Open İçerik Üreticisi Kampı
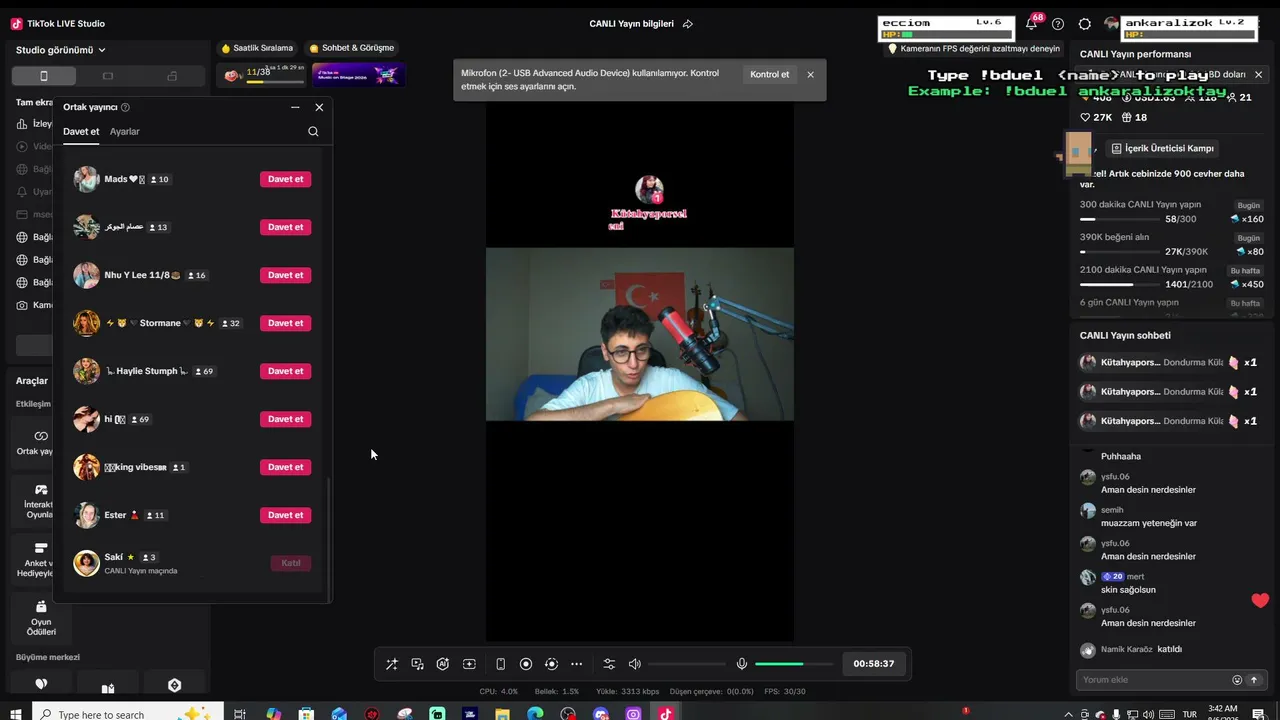This screenshot has height=720, width=1280. (1162, 148)
